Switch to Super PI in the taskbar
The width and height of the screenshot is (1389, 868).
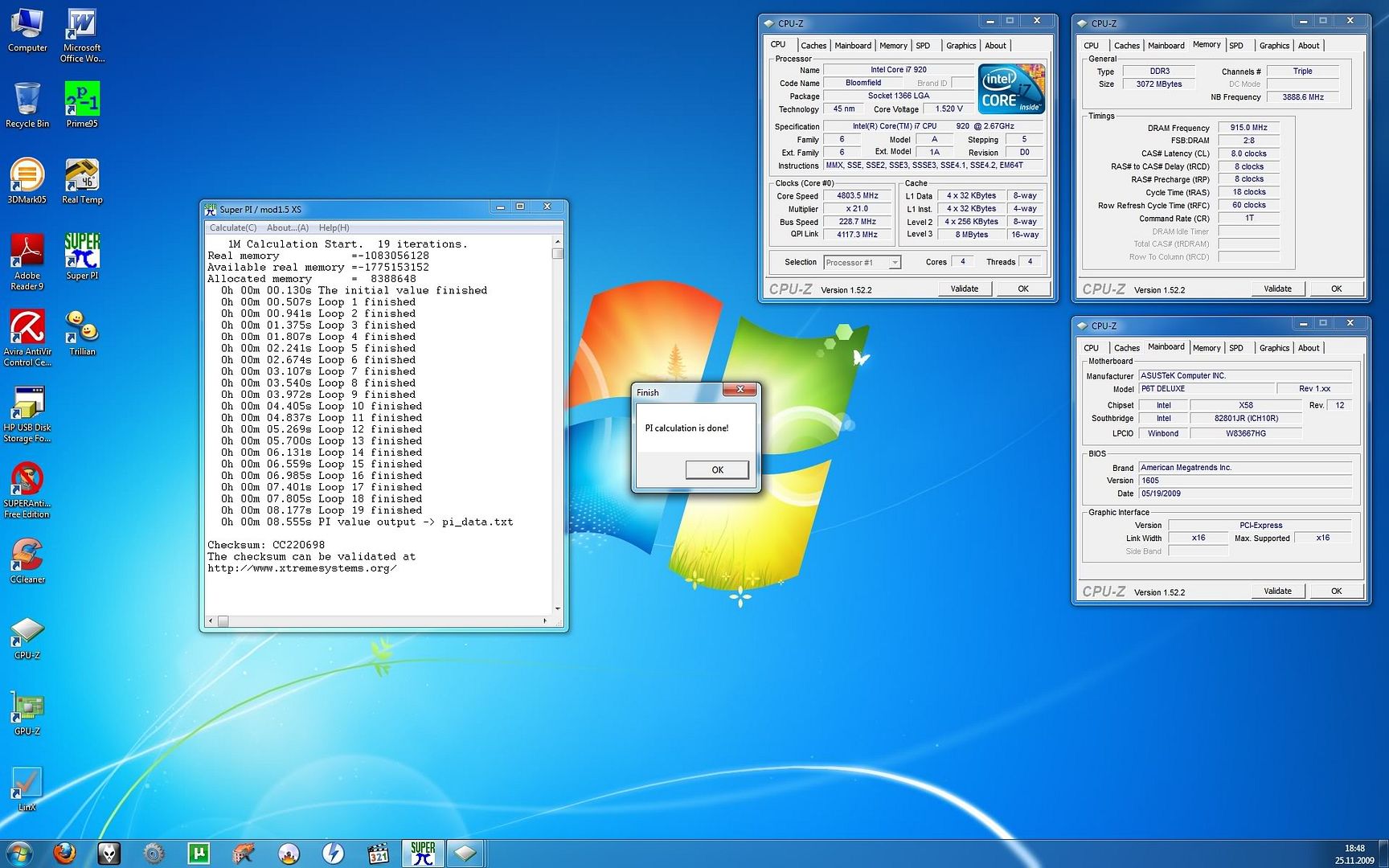coord(423,853)
